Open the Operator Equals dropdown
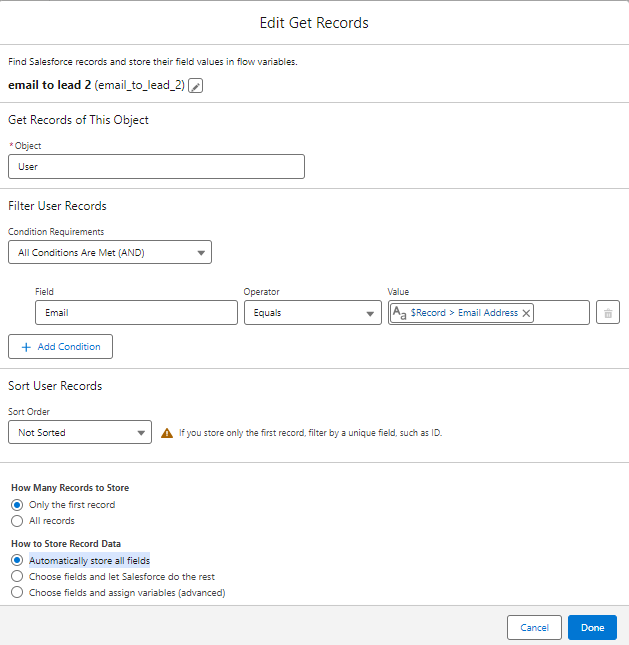 [x=312, y=313]
